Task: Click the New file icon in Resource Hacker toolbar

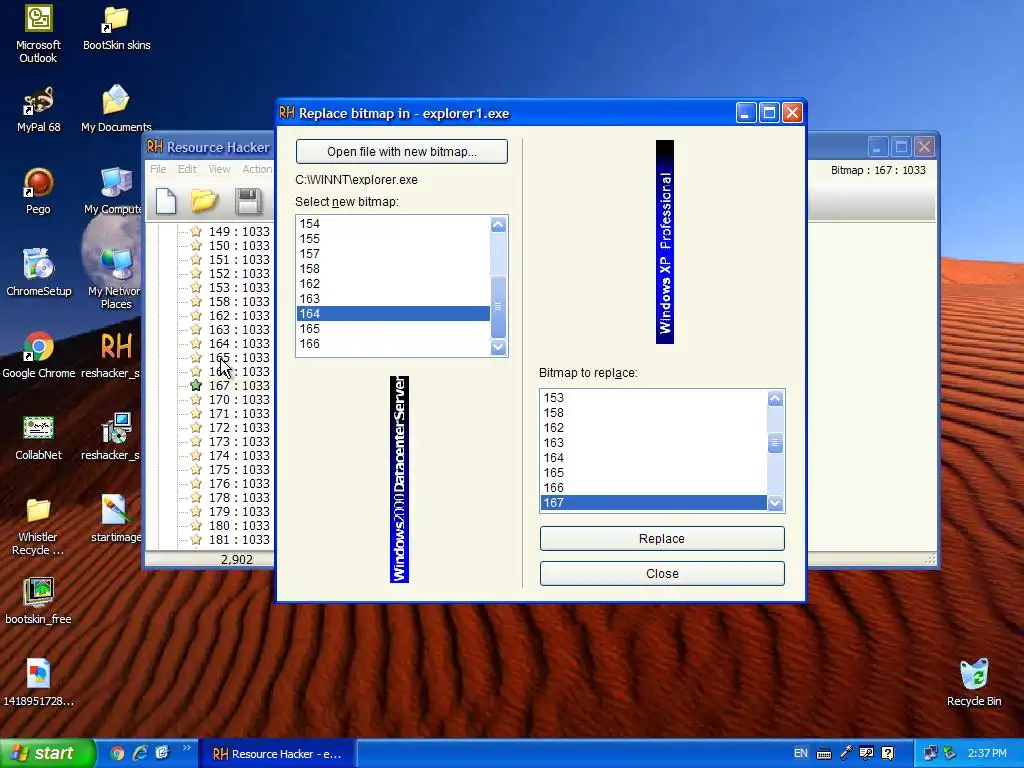Action: [166, 200]
